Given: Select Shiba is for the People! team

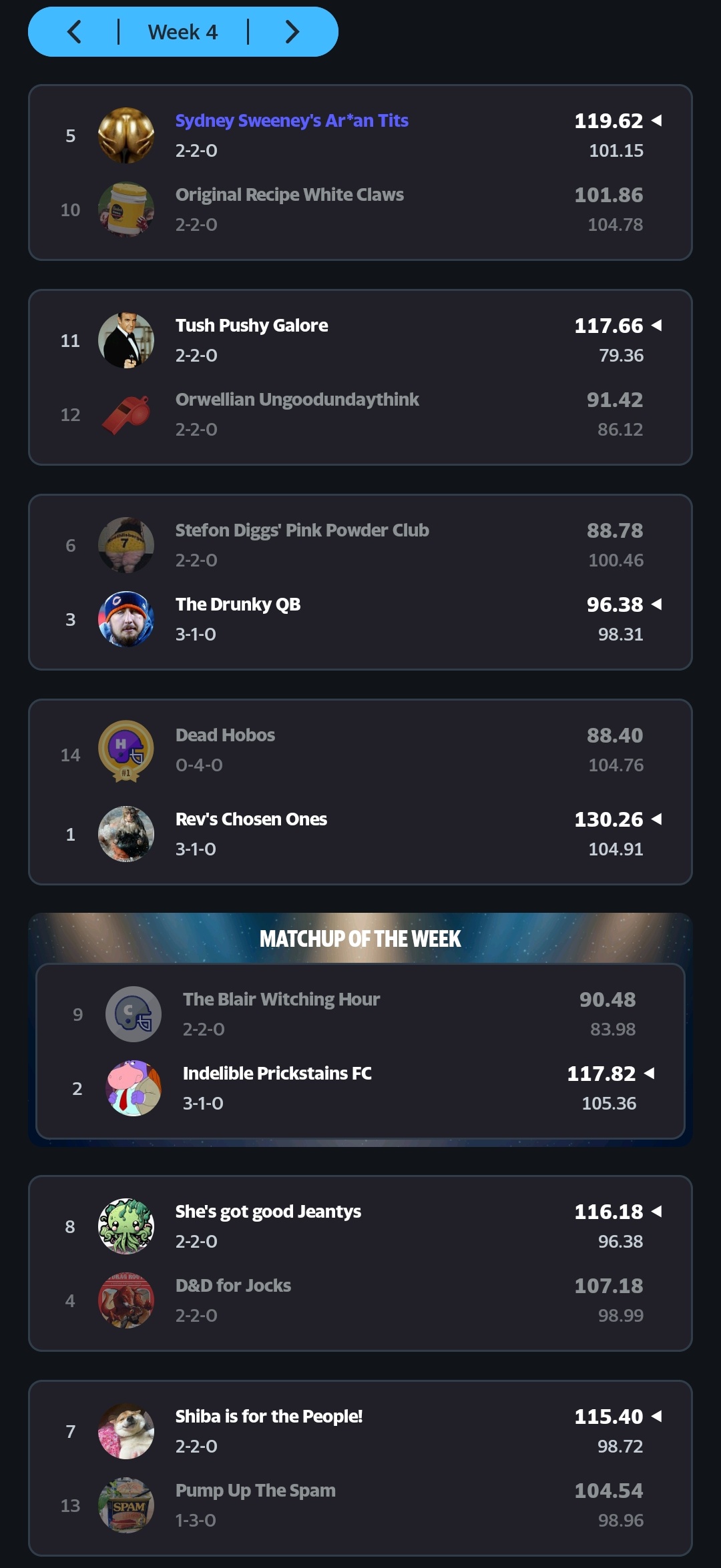Looking at the screenshot, I should 268,1417.
